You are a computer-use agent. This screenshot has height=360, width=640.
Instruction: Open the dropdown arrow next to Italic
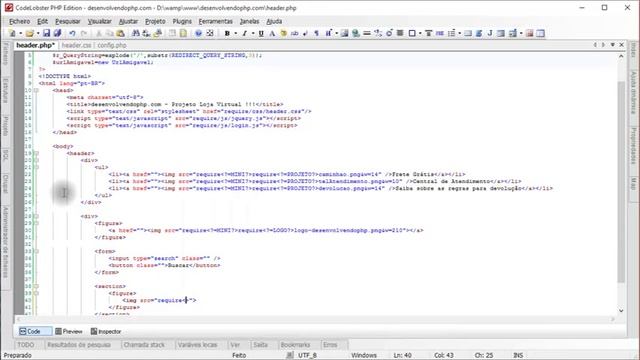click(253, 33)
